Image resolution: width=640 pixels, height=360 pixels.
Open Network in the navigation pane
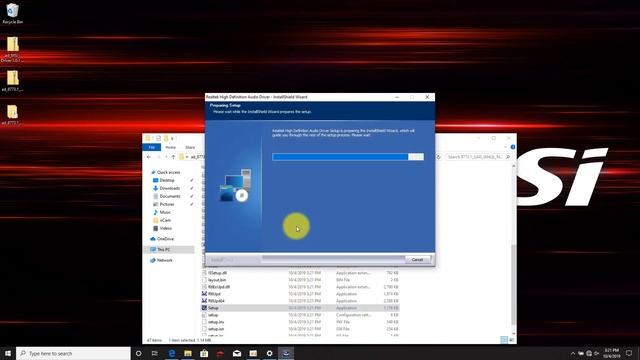click(164, 260)
